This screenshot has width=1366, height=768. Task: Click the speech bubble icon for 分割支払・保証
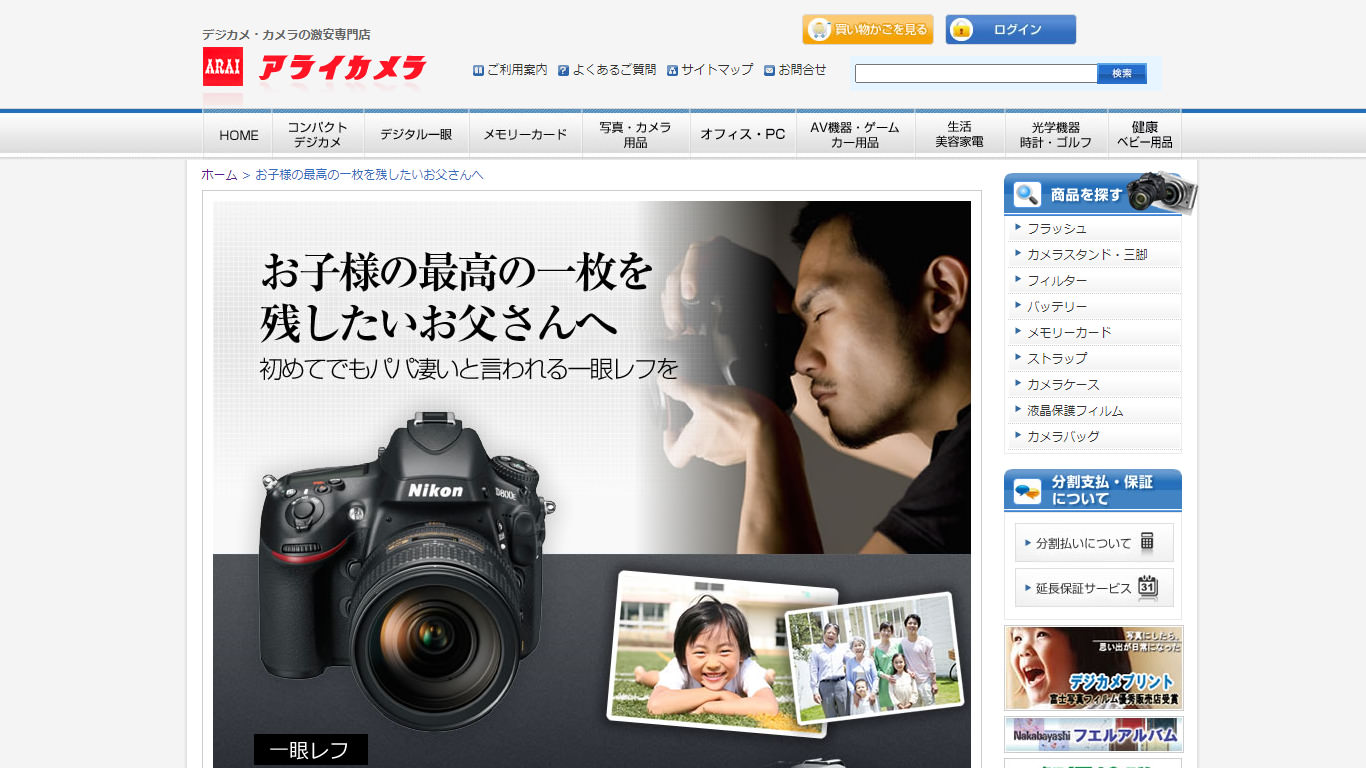coord(1027,490)
